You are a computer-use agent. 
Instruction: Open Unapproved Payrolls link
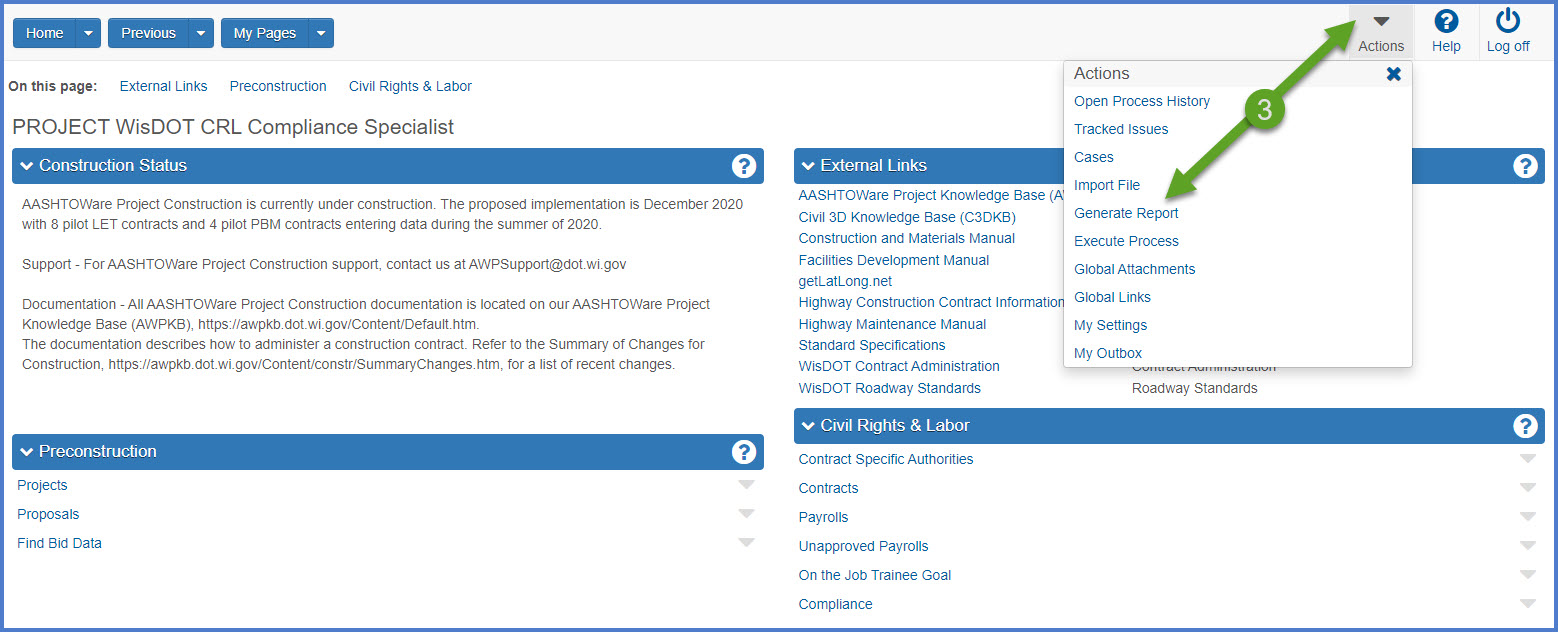[863, 546]
